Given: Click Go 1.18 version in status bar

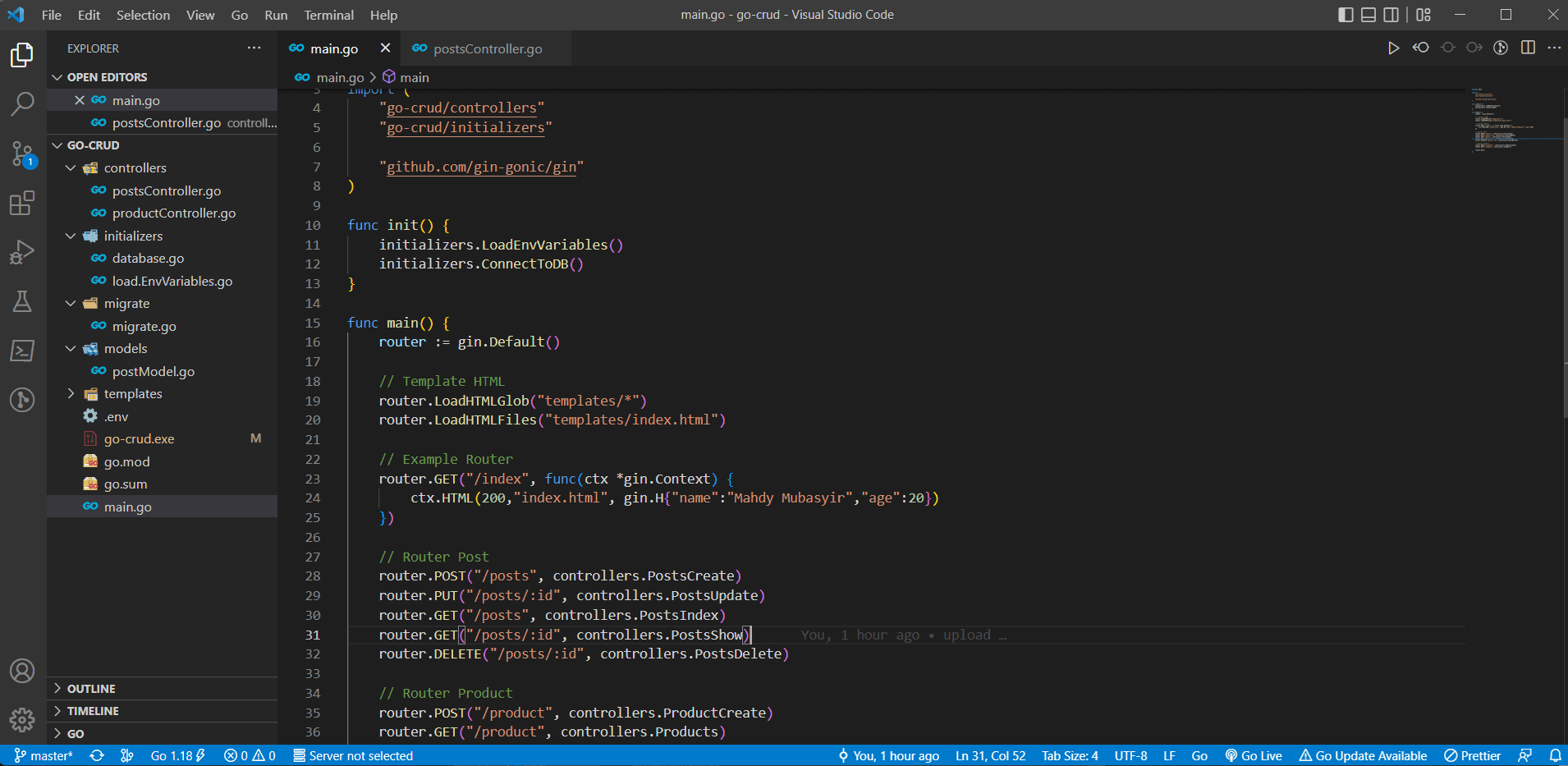Looking at the screenshot, I should point(177,755).
